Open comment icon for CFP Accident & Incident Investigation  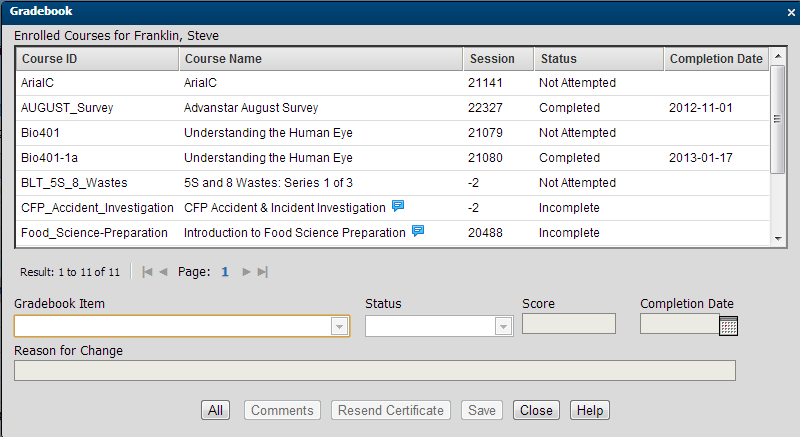pos(398,207)
